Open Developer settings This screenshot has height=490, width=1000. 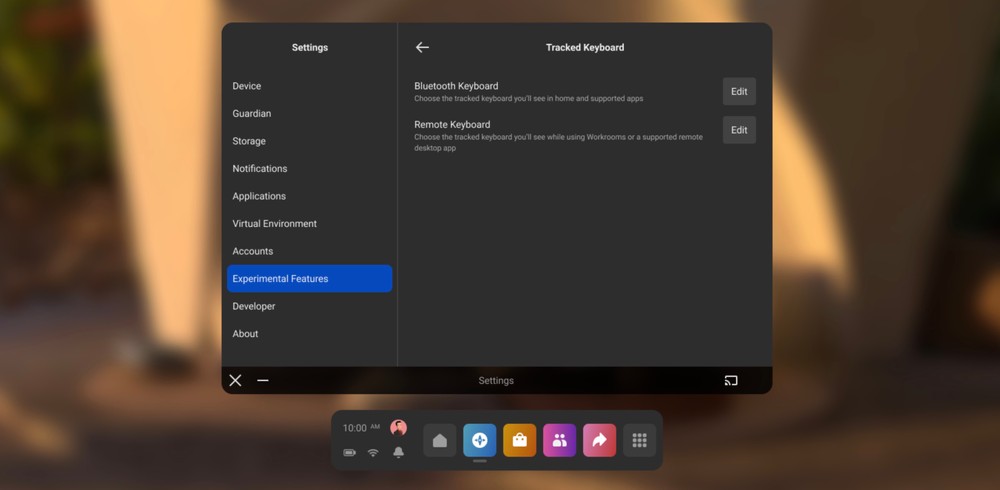[x=309, y=306]
